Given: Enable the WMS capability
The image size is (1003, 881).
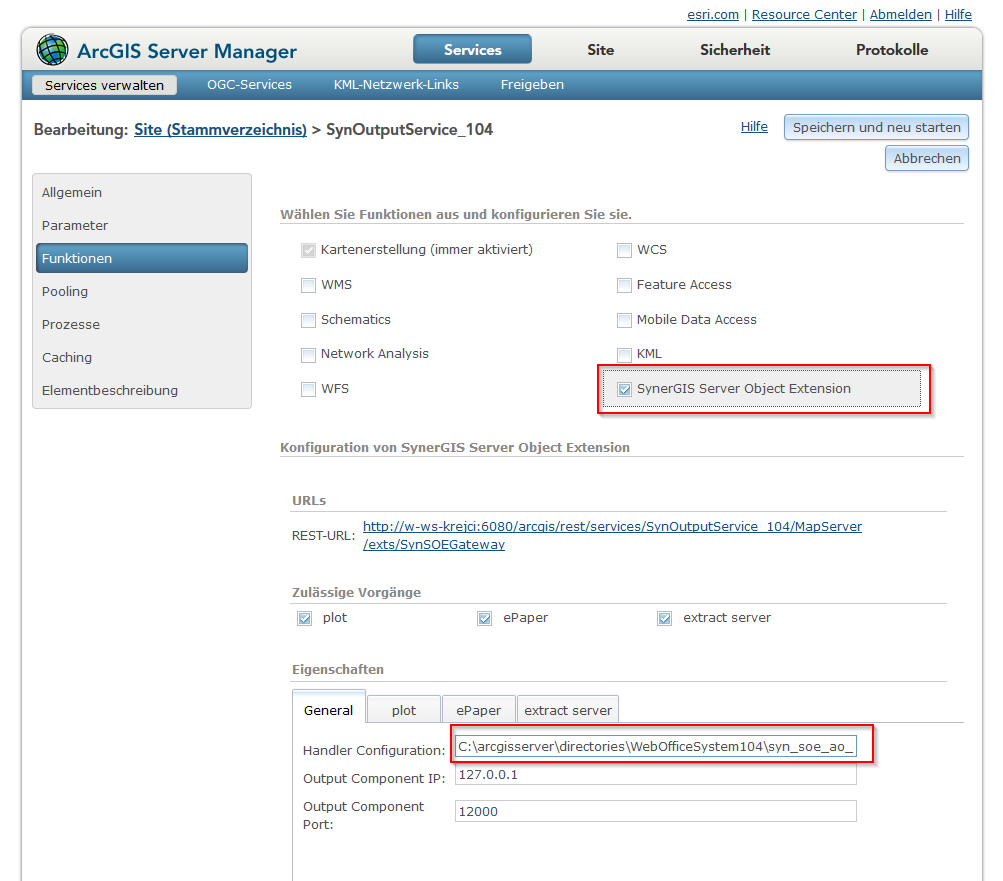Looking at the screenshot, I should point(308,285).
